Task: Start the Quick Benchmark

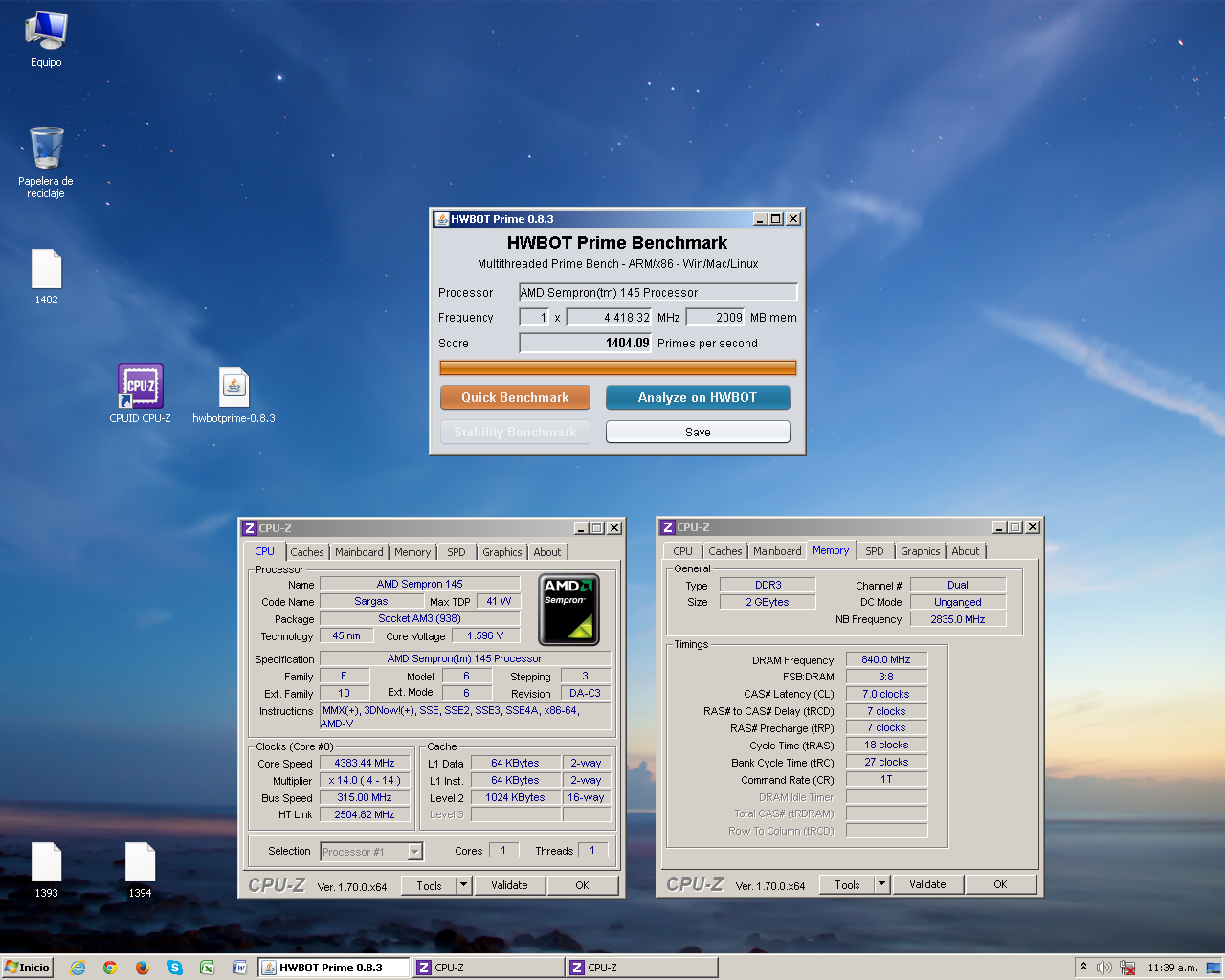Action: 515,397
